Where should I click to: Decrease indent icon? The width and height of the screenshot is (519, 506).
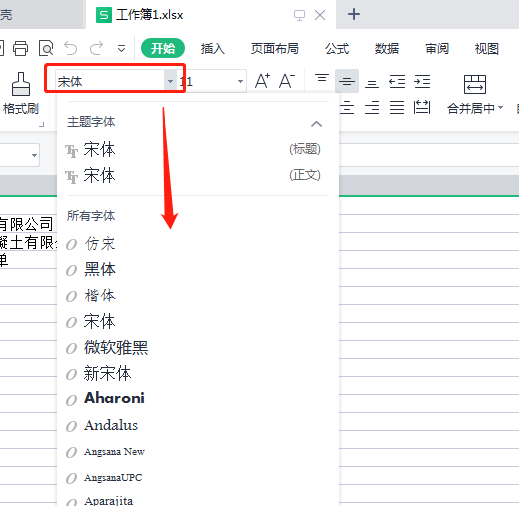click(x=397, y=81)
